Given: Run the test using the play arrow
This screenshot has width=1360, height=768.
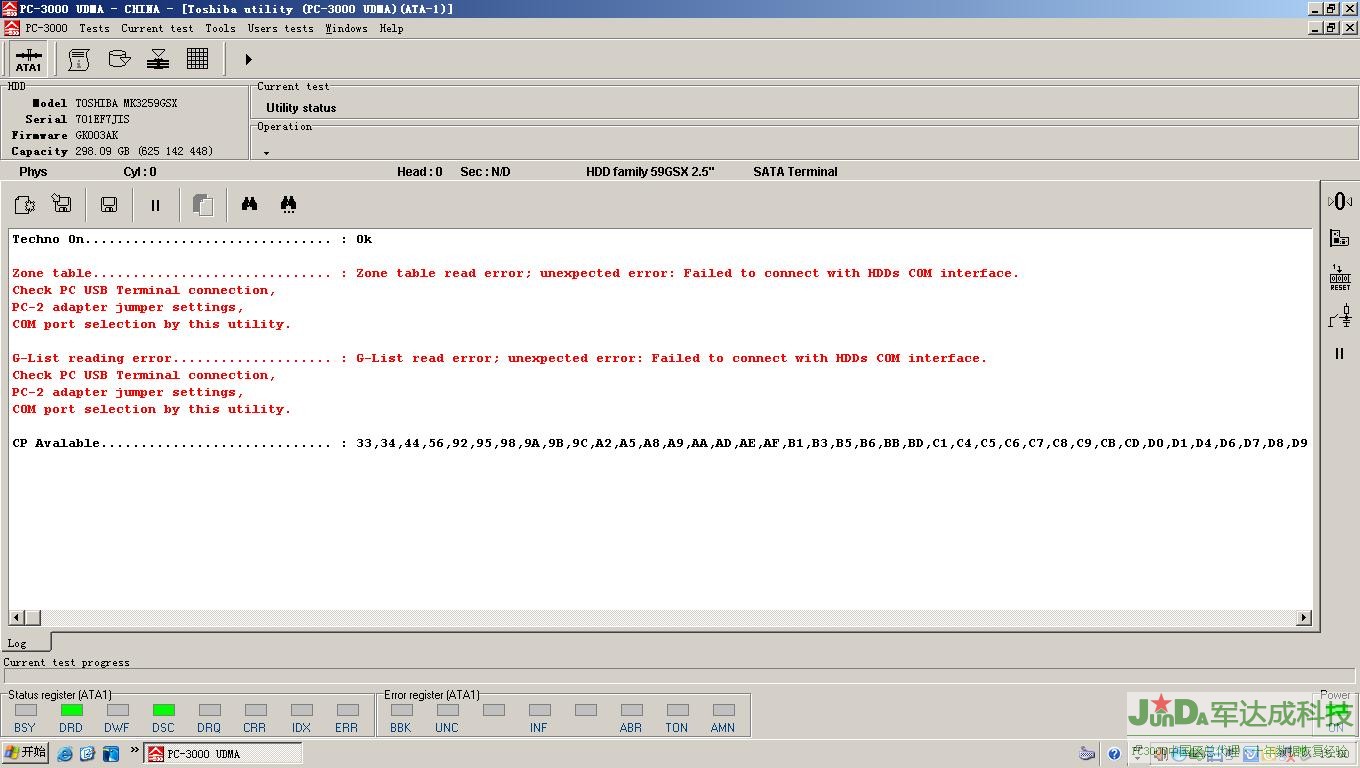Looking at the screenshot, I should 248,59.
